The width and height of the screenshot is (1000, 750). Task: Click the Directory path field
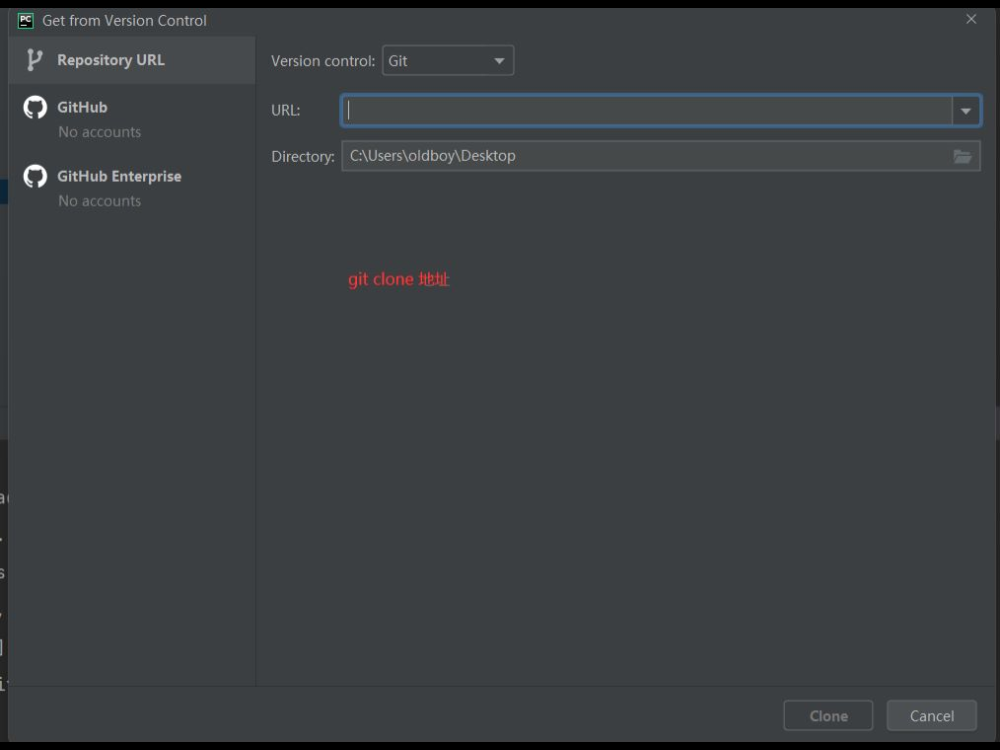tap(661, 156)
